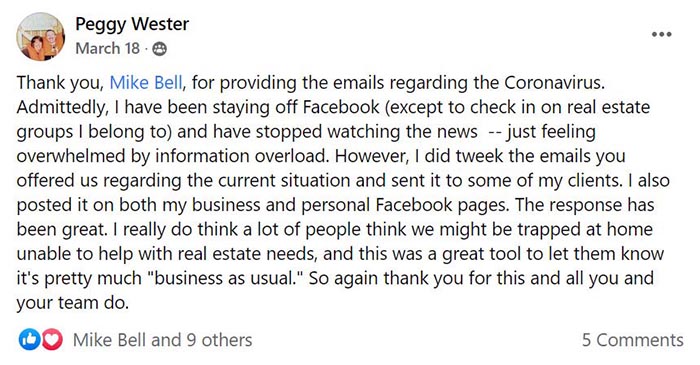Image resolution: width=700 pixels, height=365 pixels.
Task: Open the three-dots post options menu
Action: click(x=661, y=34)
